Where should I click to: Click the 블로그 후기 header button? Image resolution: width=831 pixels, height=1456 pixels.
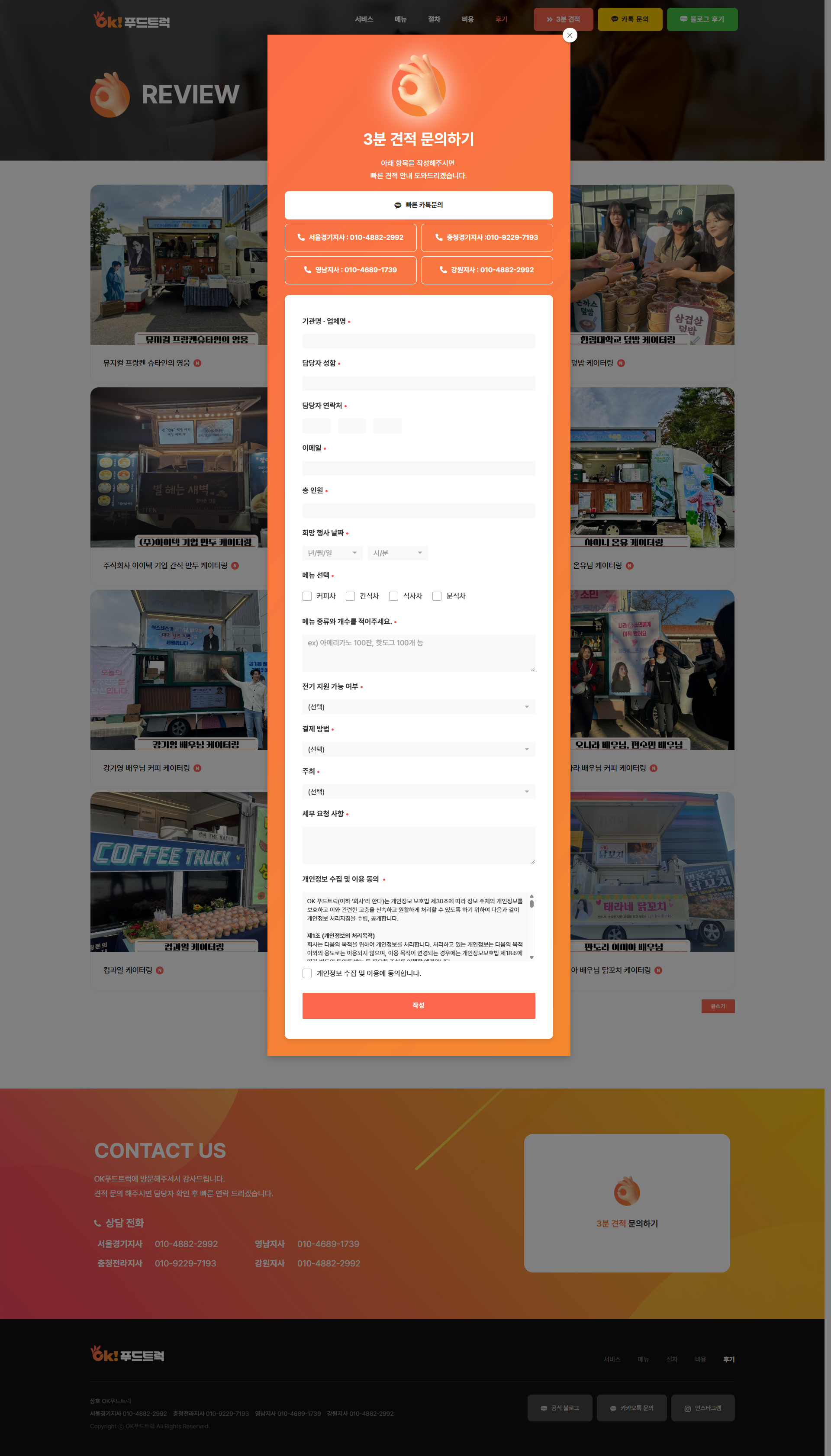(x=702, y=19)
